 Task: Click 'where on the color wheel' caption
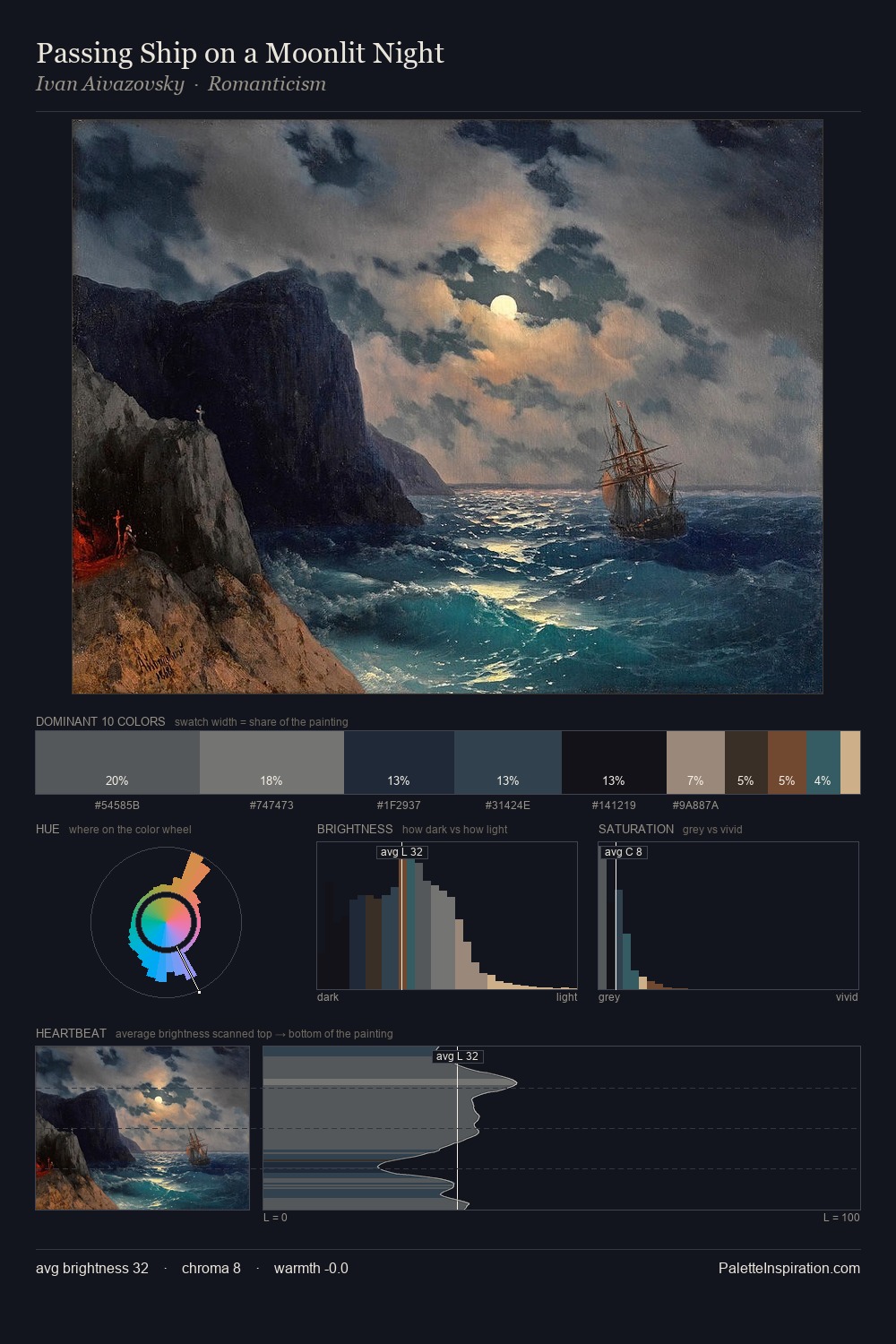tap(130, 830)
